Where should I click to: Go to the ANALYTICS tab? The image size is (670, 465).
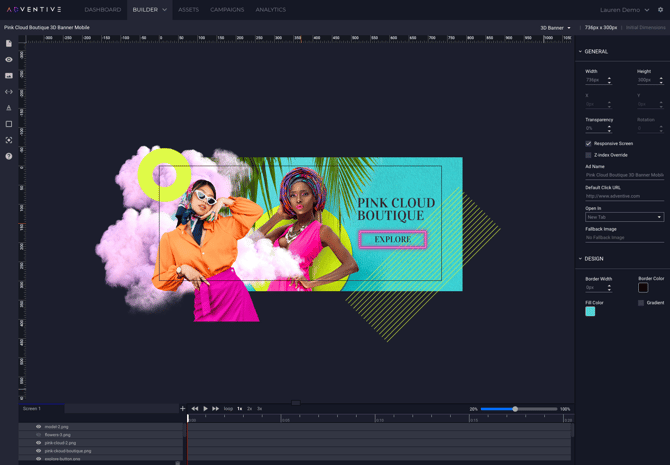click(270, 9)
